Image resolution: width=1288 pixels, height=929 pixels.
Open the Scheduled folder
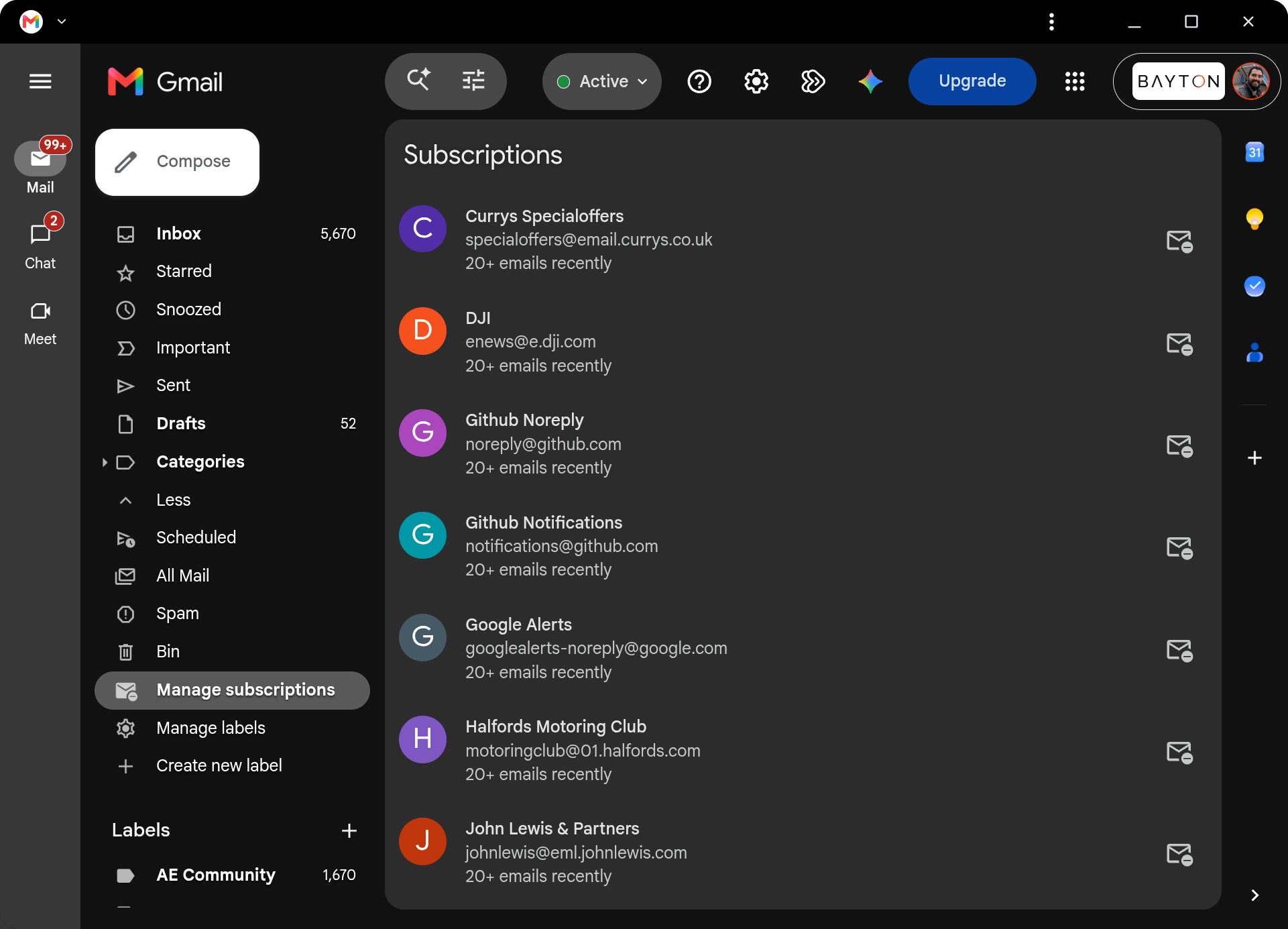click(x=232, y=537)
